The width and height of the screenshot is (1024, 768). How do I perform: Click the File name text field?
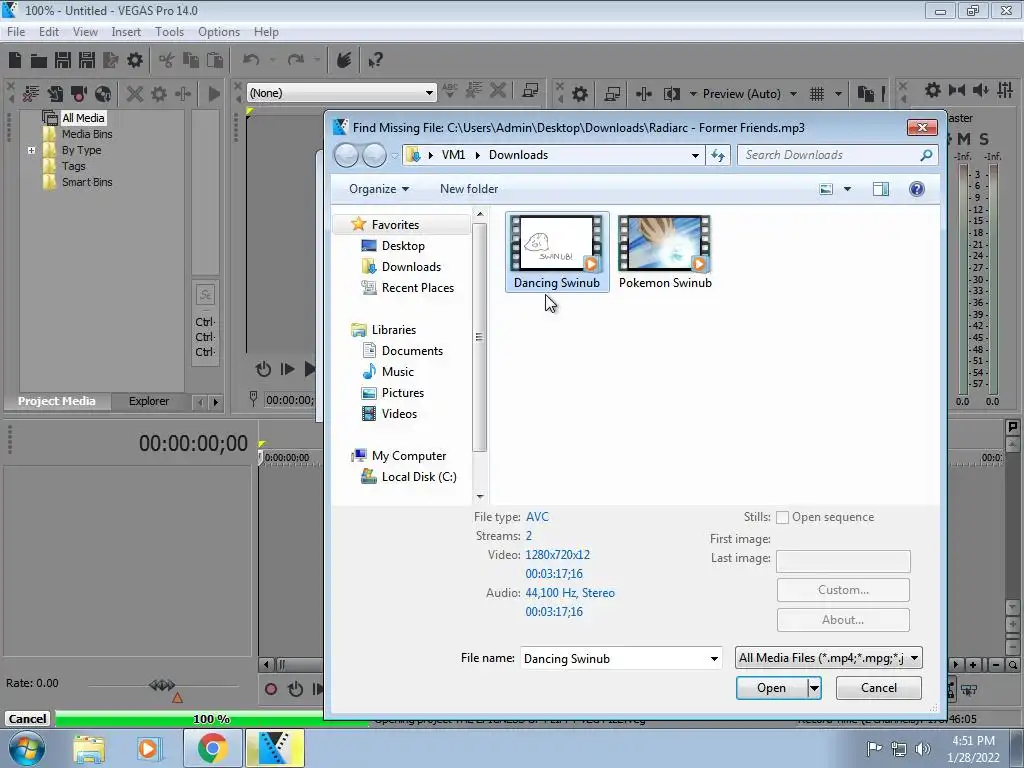[614, 659]
